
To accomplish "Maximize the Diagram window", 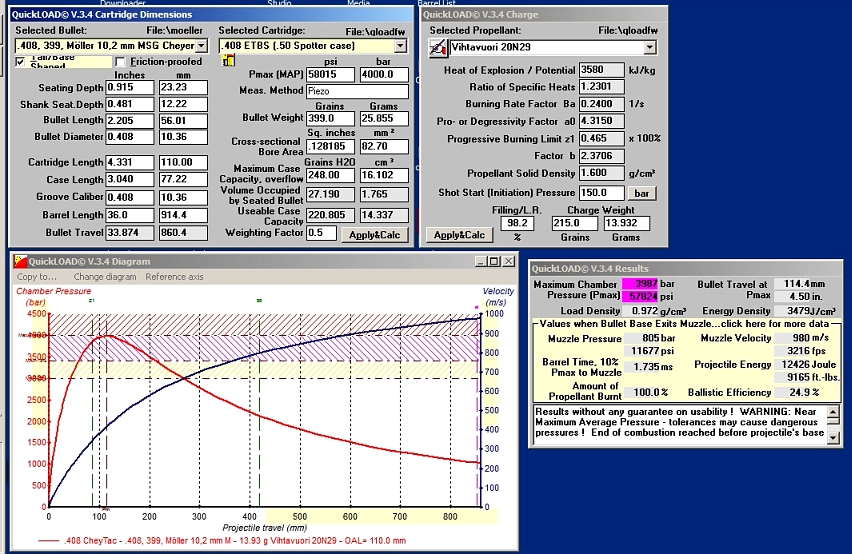I will point(494,261).
